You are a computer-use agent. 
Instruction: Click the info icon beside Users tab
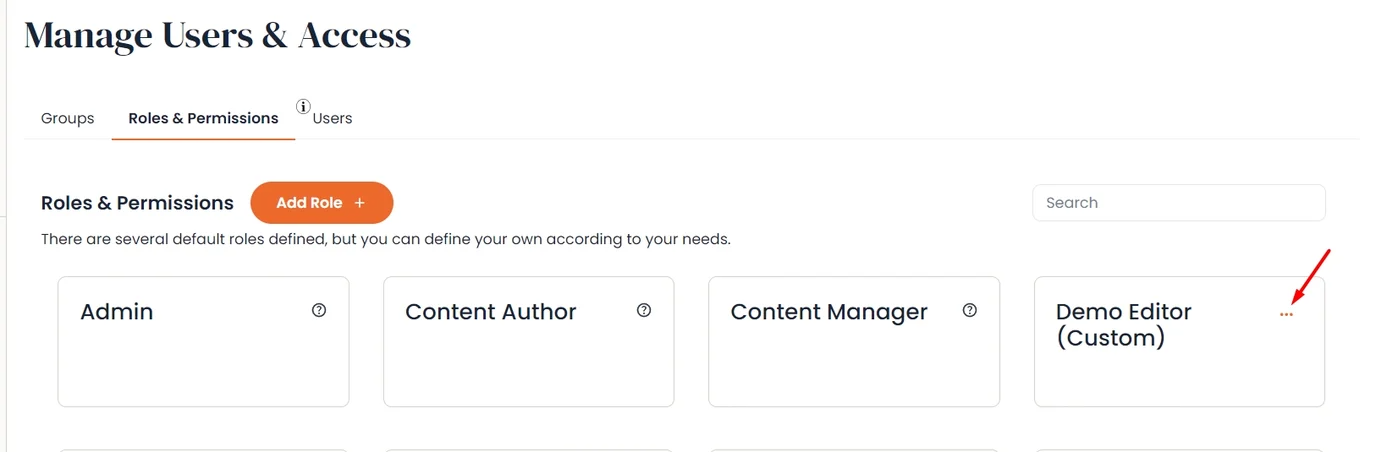coord(303,106)
